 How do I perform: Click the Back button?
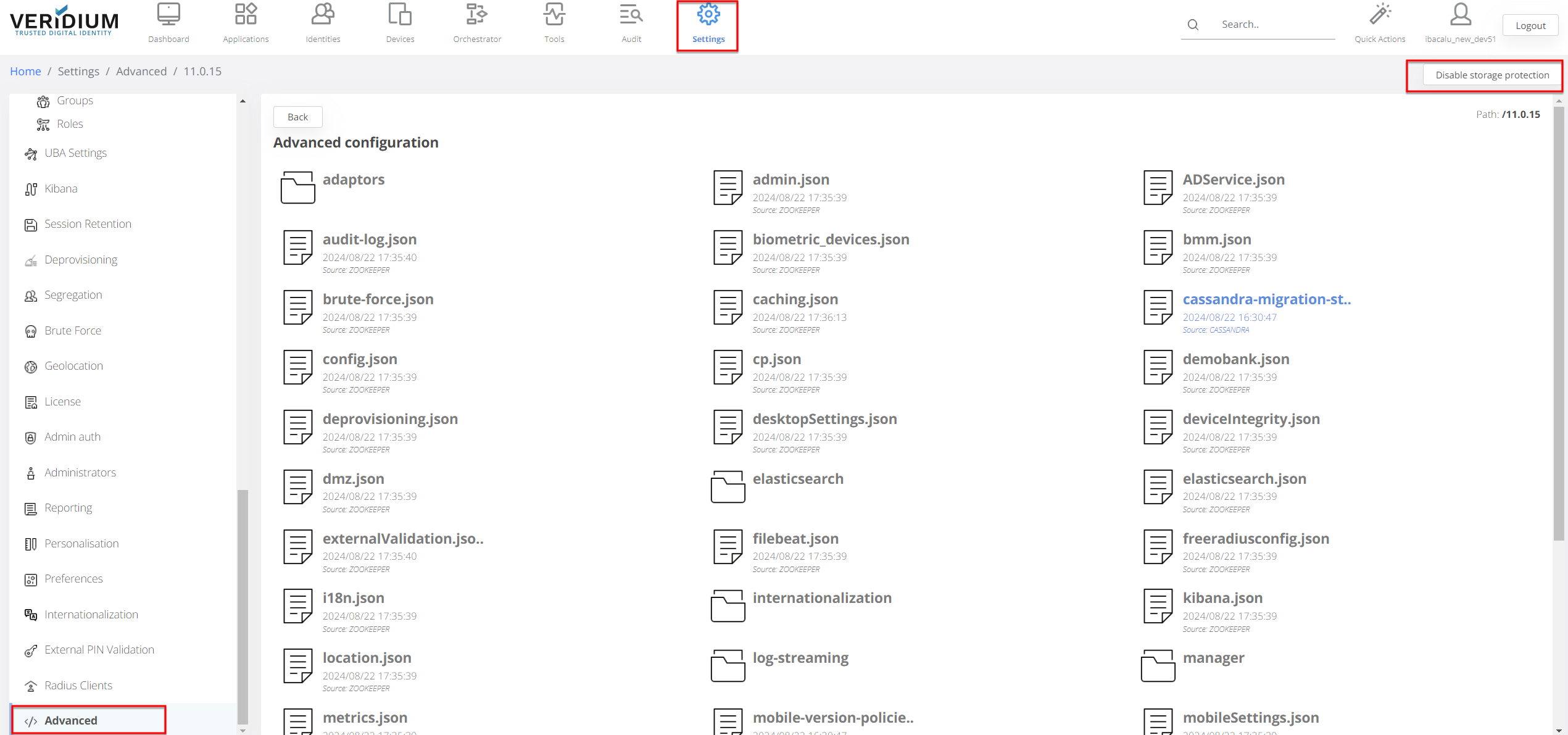297,117
